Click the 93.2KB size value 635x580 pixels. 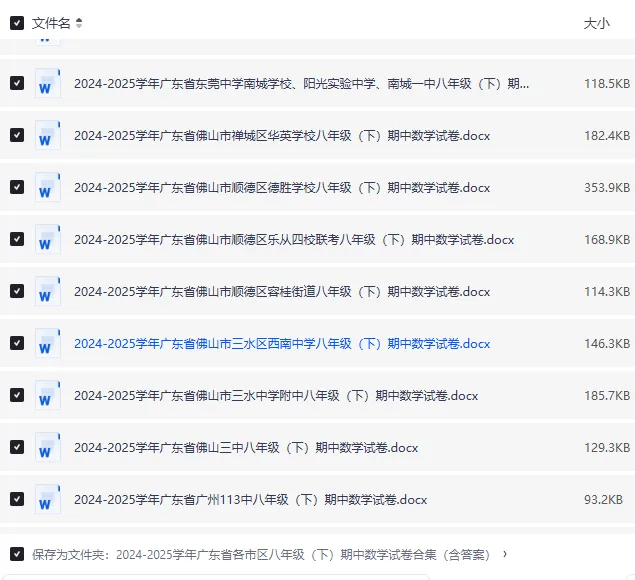click(603, 499)
